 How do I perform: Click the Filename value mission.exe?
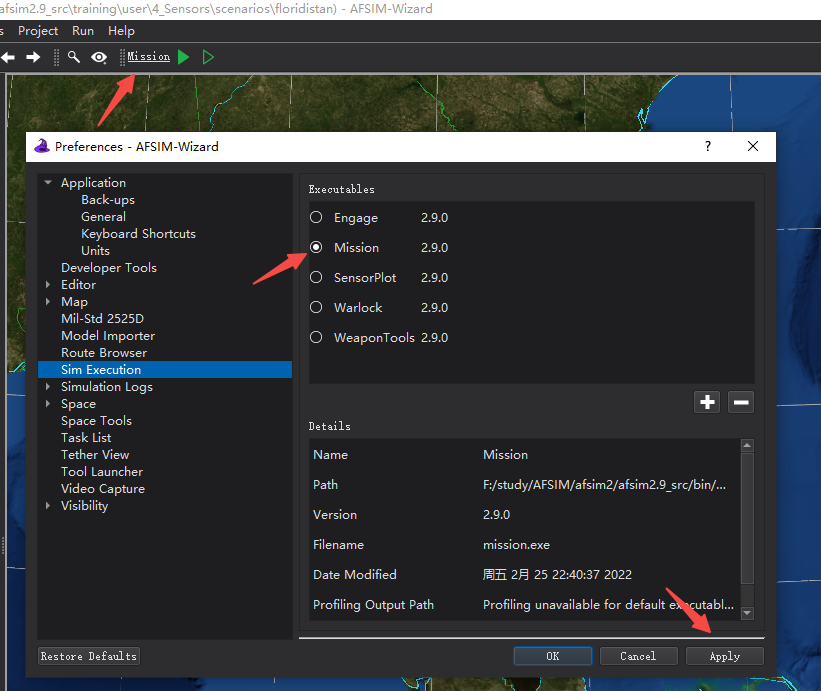[516, 544]
